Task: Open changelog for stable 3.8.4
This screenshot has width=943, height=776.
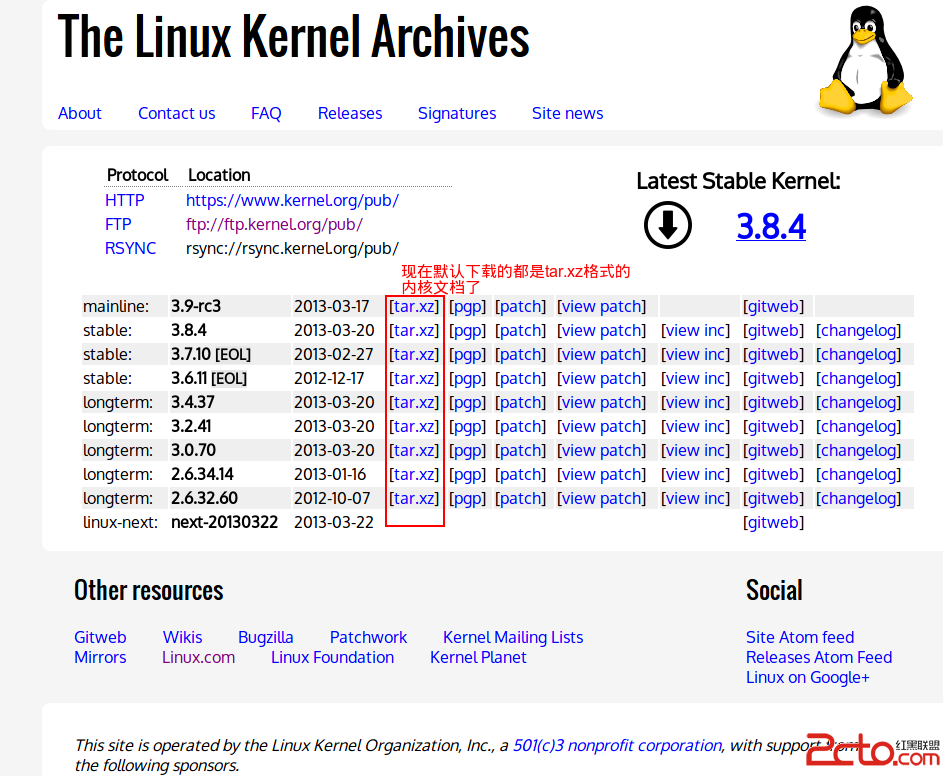Action: tap(858, 330)
